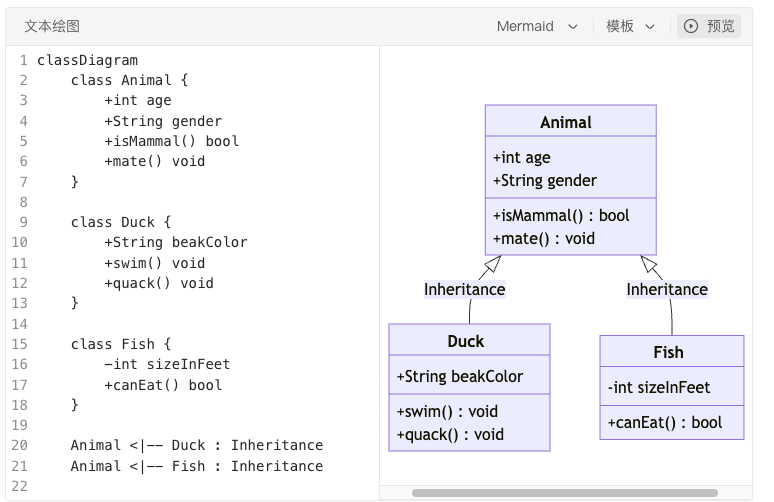The image size is (774, 502).
Task: Click code line 'Animal <|-- Fish : Inheritance'
Action: 197,466
